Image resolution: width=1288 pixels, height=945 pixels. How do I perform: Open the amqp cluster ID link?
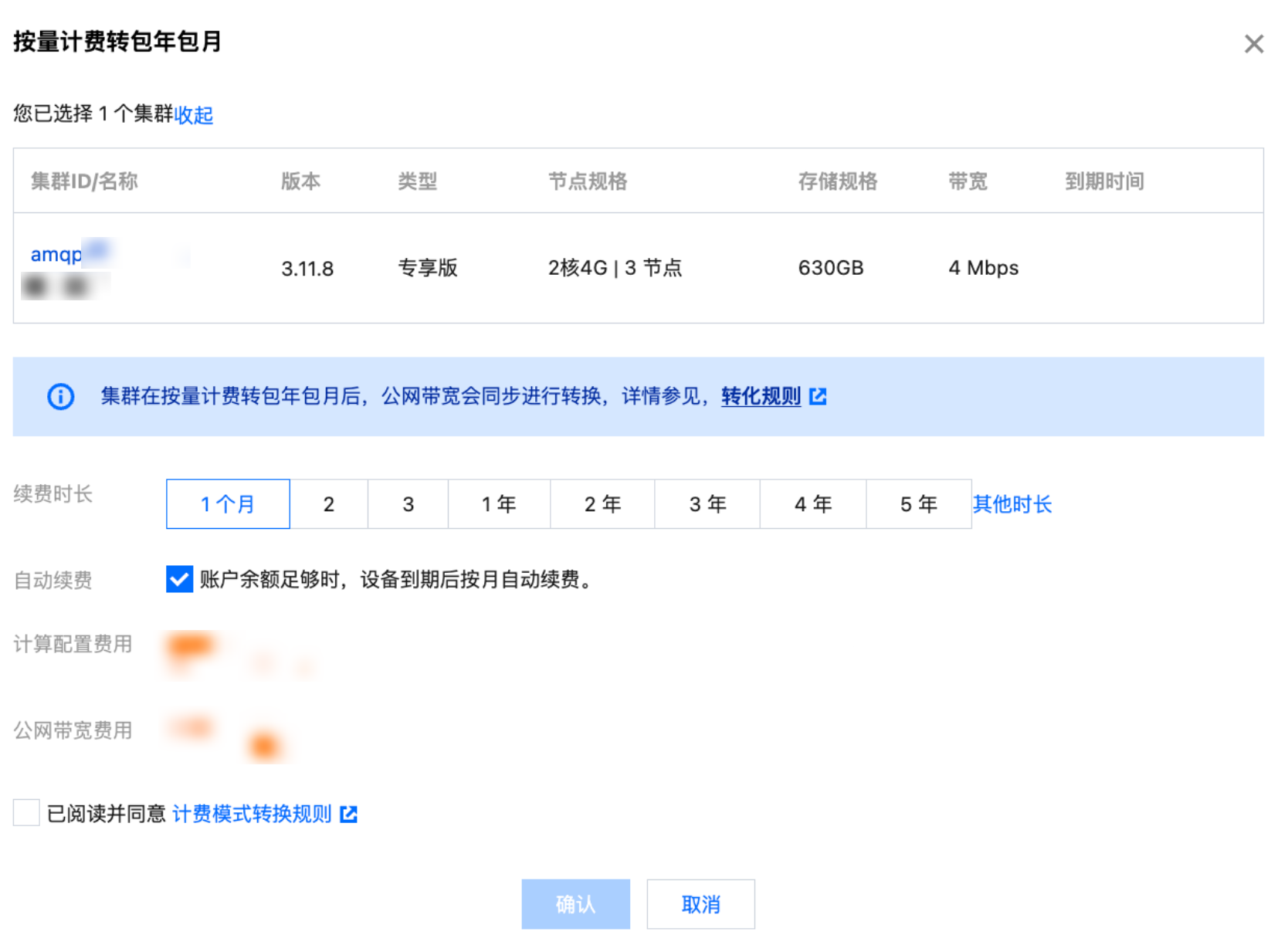click(x=56, y=254)
